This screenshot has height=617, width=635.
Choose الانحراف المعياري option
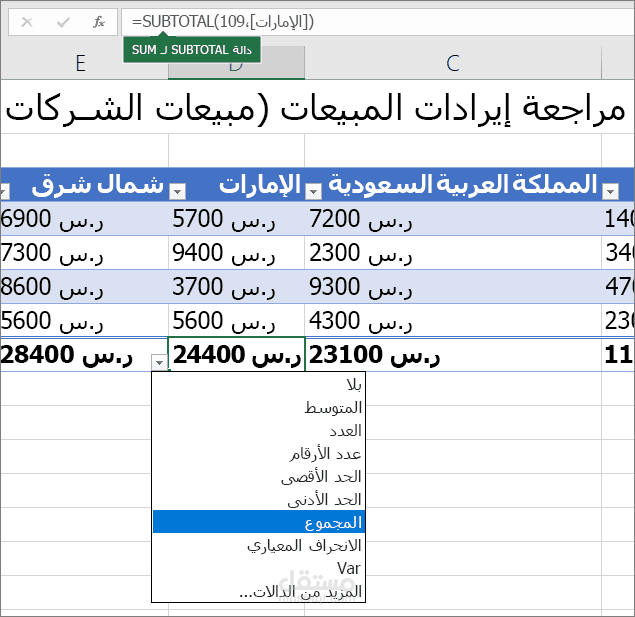259,546
